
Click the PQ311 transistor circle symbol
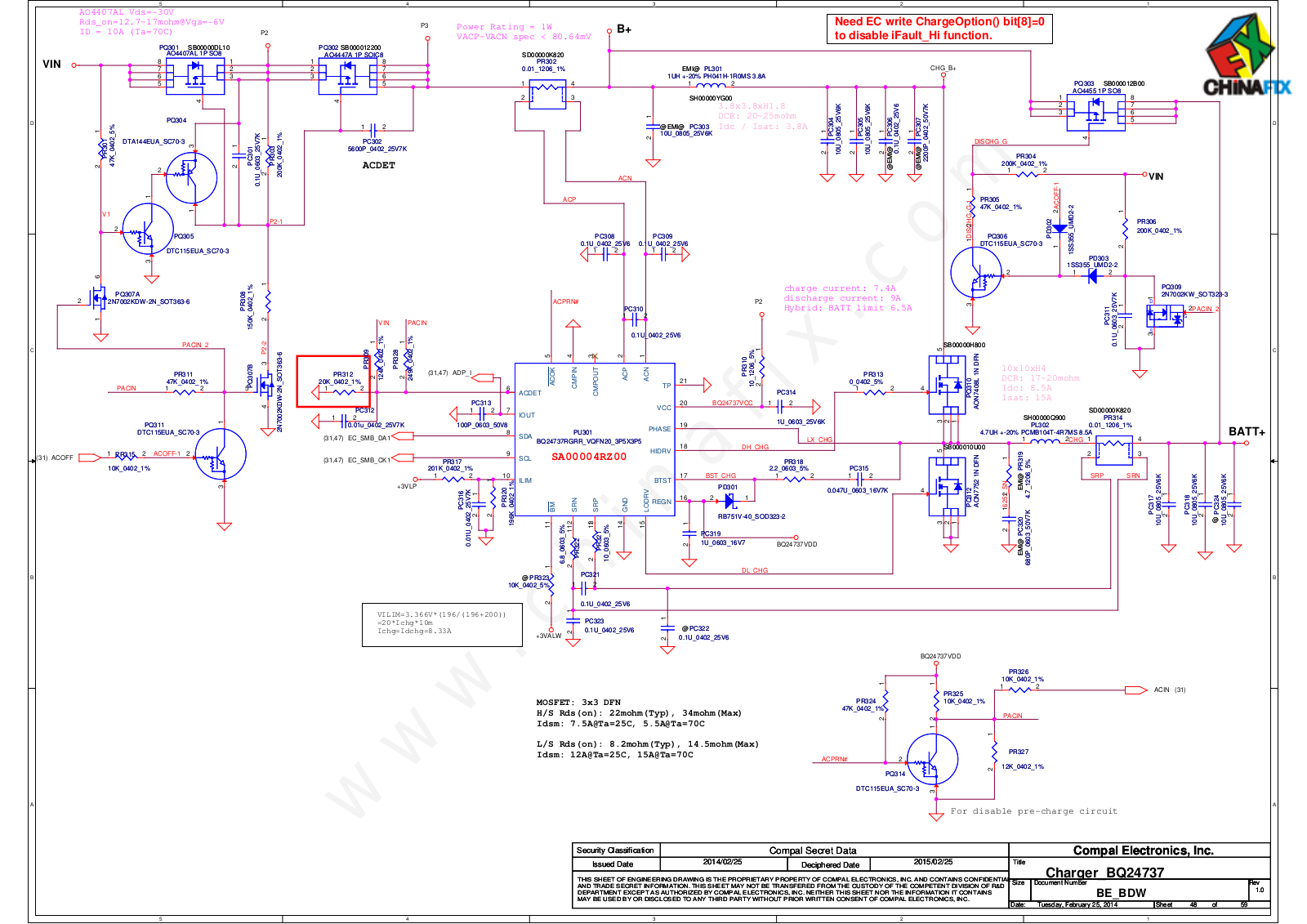click(221, 453)
